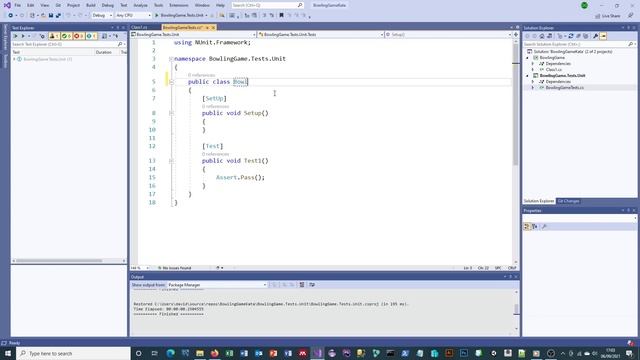
Task: Open Excel from the taskbar
Action: tap(229, 353)
